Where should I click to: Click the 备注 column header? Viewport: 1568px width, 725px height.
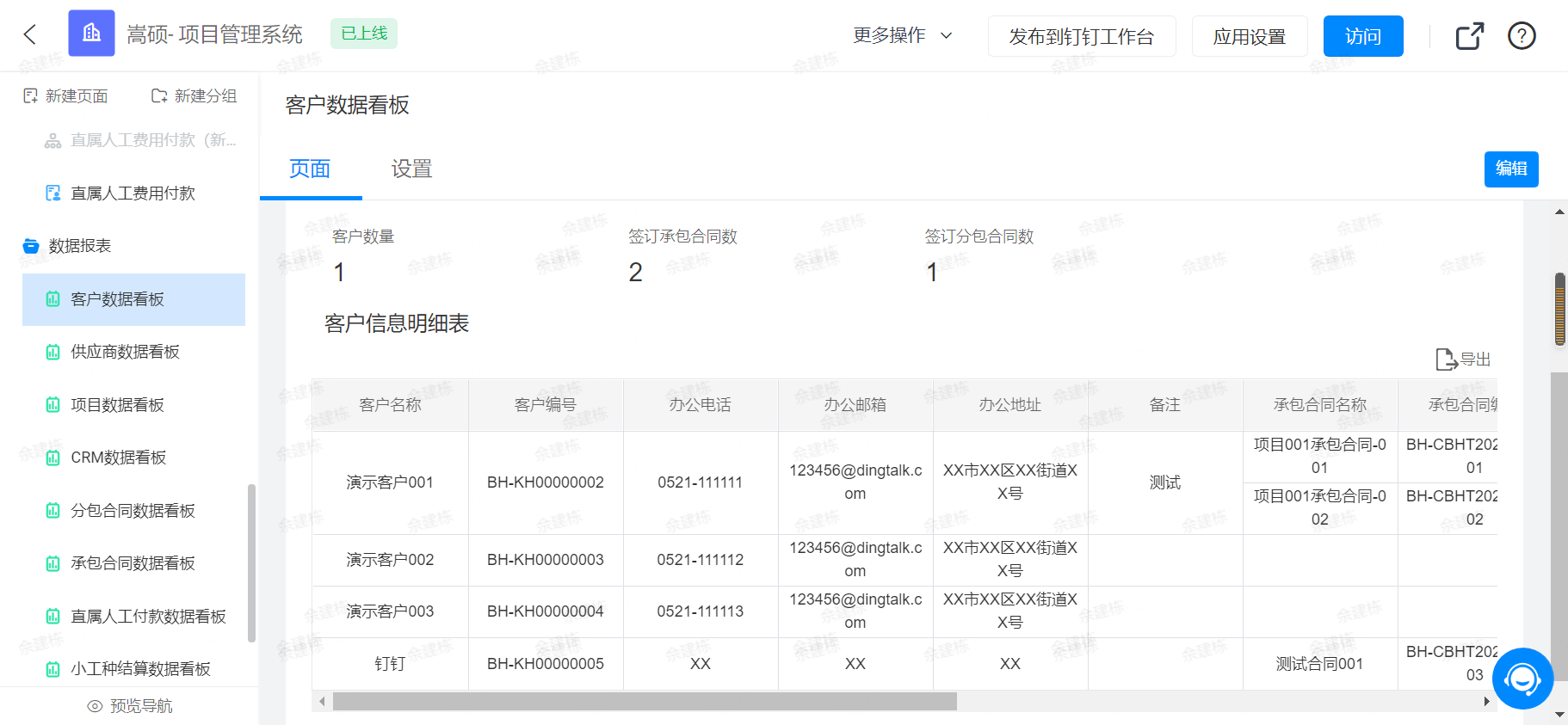(1165, 405)
